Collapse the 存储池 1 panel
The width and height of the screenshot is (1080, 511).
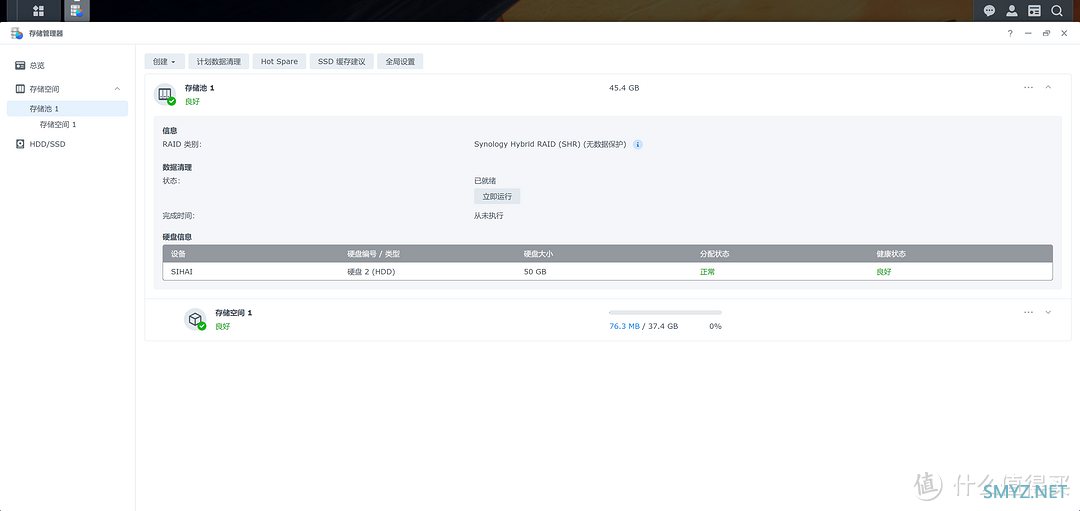coord(1048,87)
